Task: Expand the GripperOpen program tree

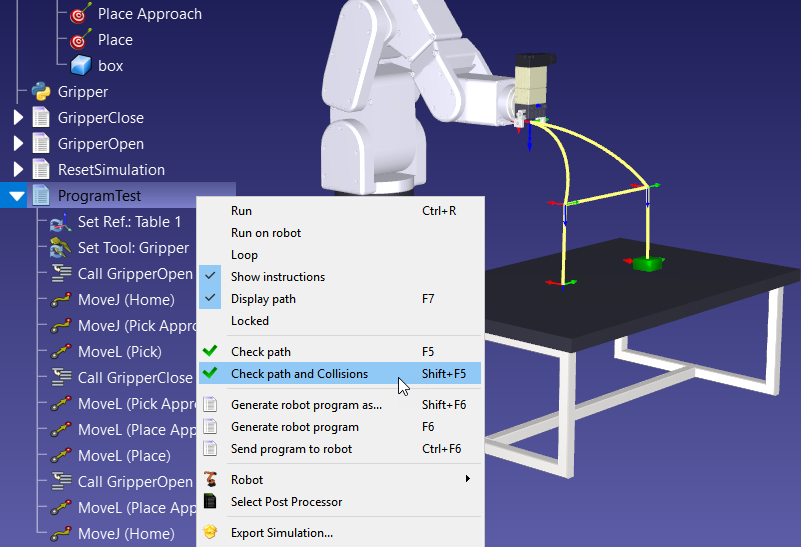Action: click(x=18, y=144)
